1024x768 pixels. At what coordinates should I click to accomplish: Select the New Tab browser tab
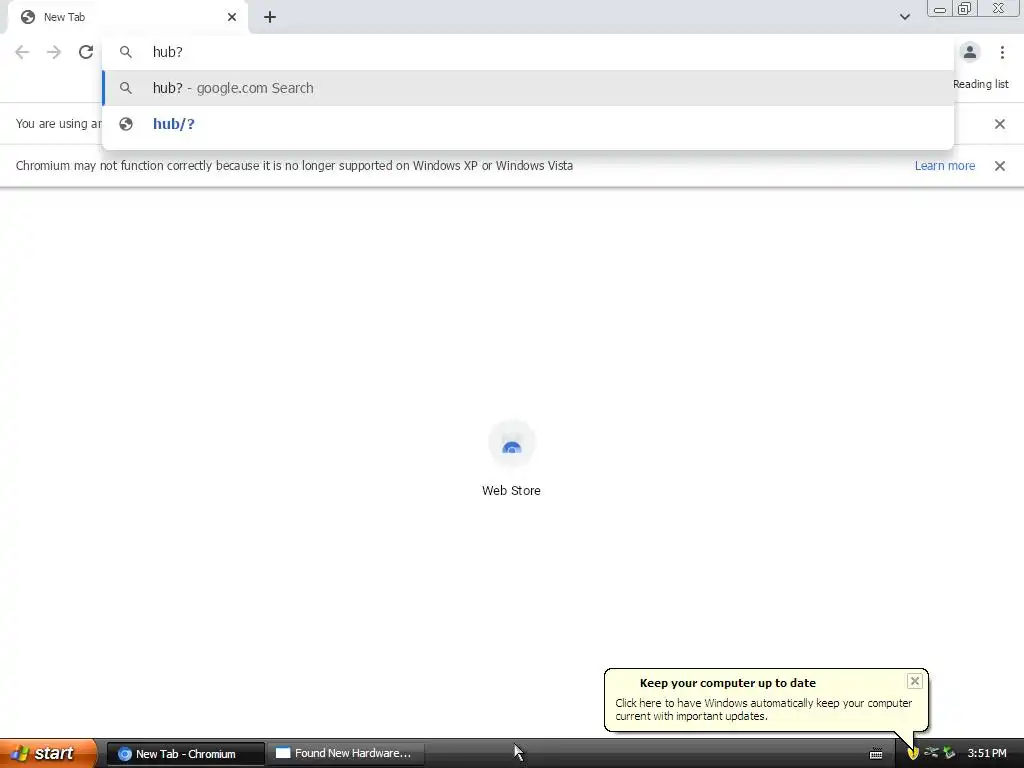pos(127,17)
